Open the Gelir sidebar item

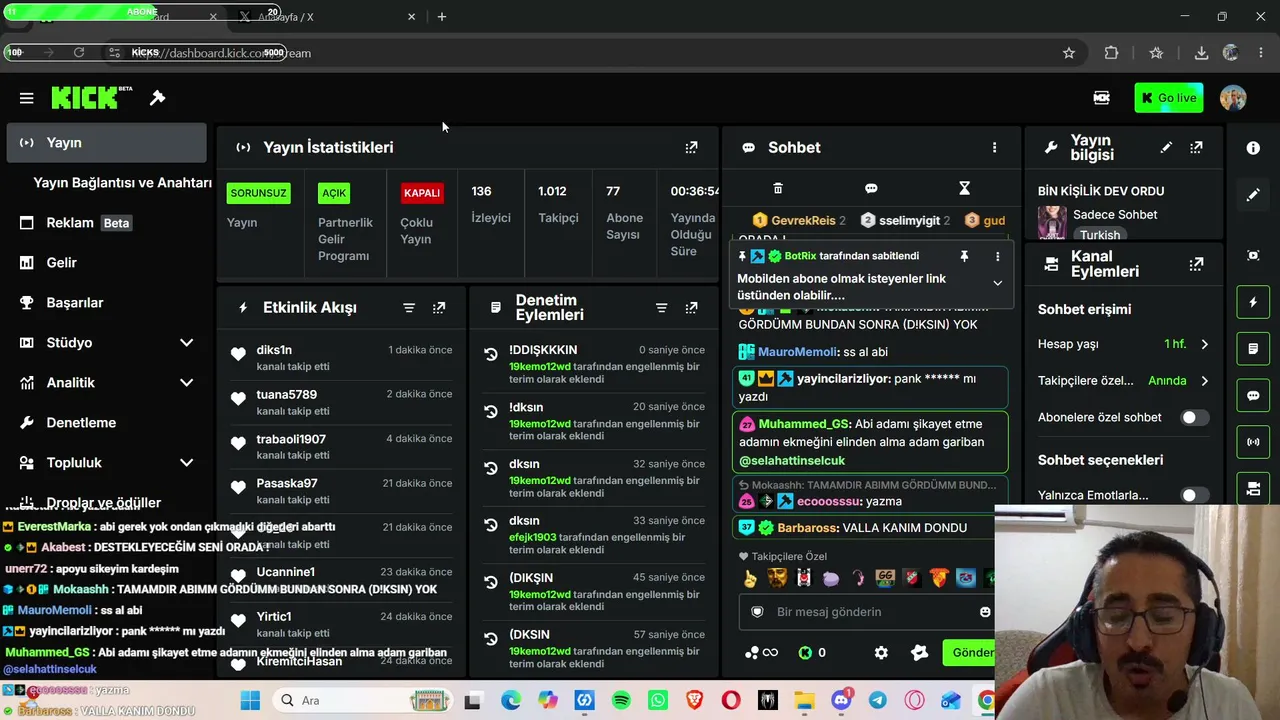pyautogui.click(x=106, y=263)
